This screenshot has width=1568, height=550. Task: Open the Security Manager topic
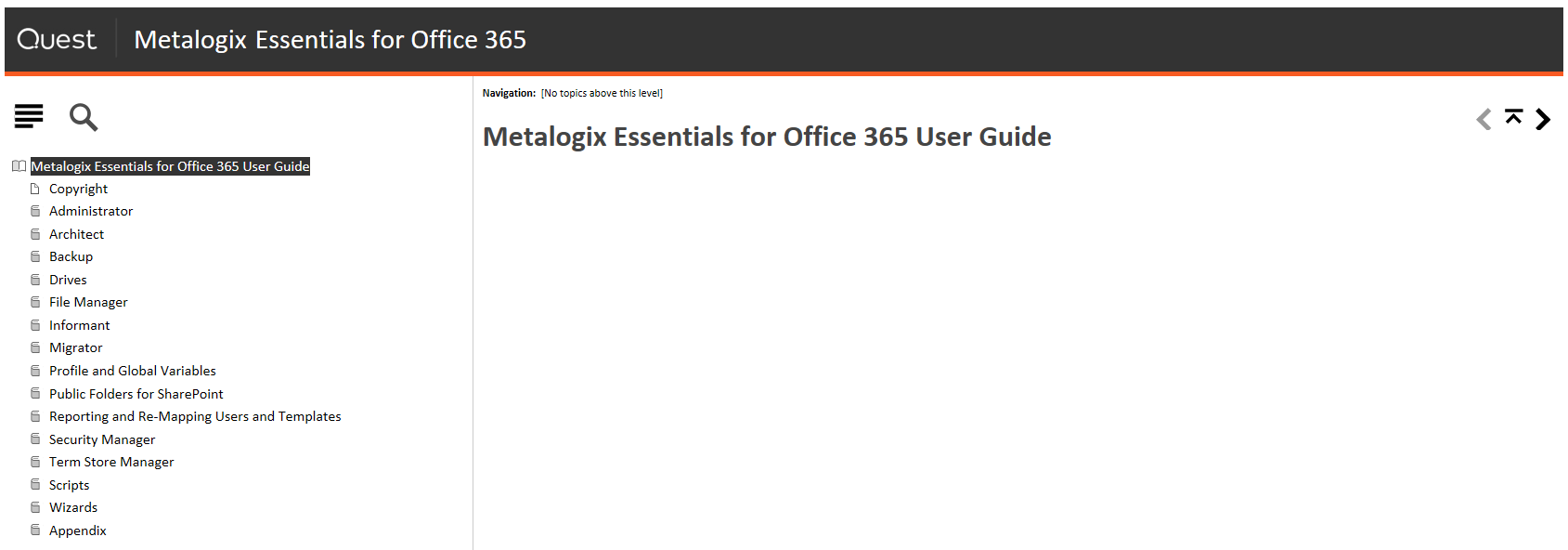(x=102, y=439)
